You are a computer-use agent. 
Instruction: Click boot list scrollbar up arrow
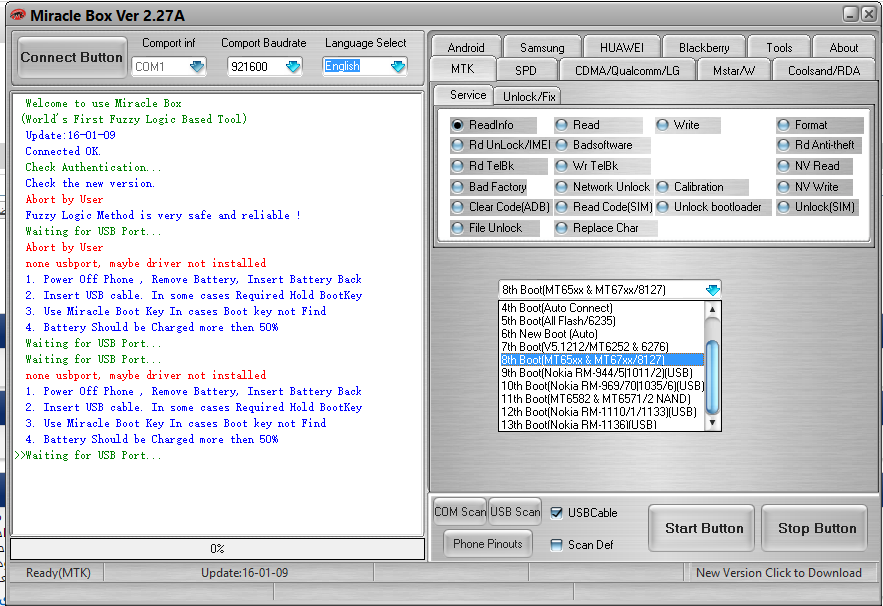pos(712,309)
